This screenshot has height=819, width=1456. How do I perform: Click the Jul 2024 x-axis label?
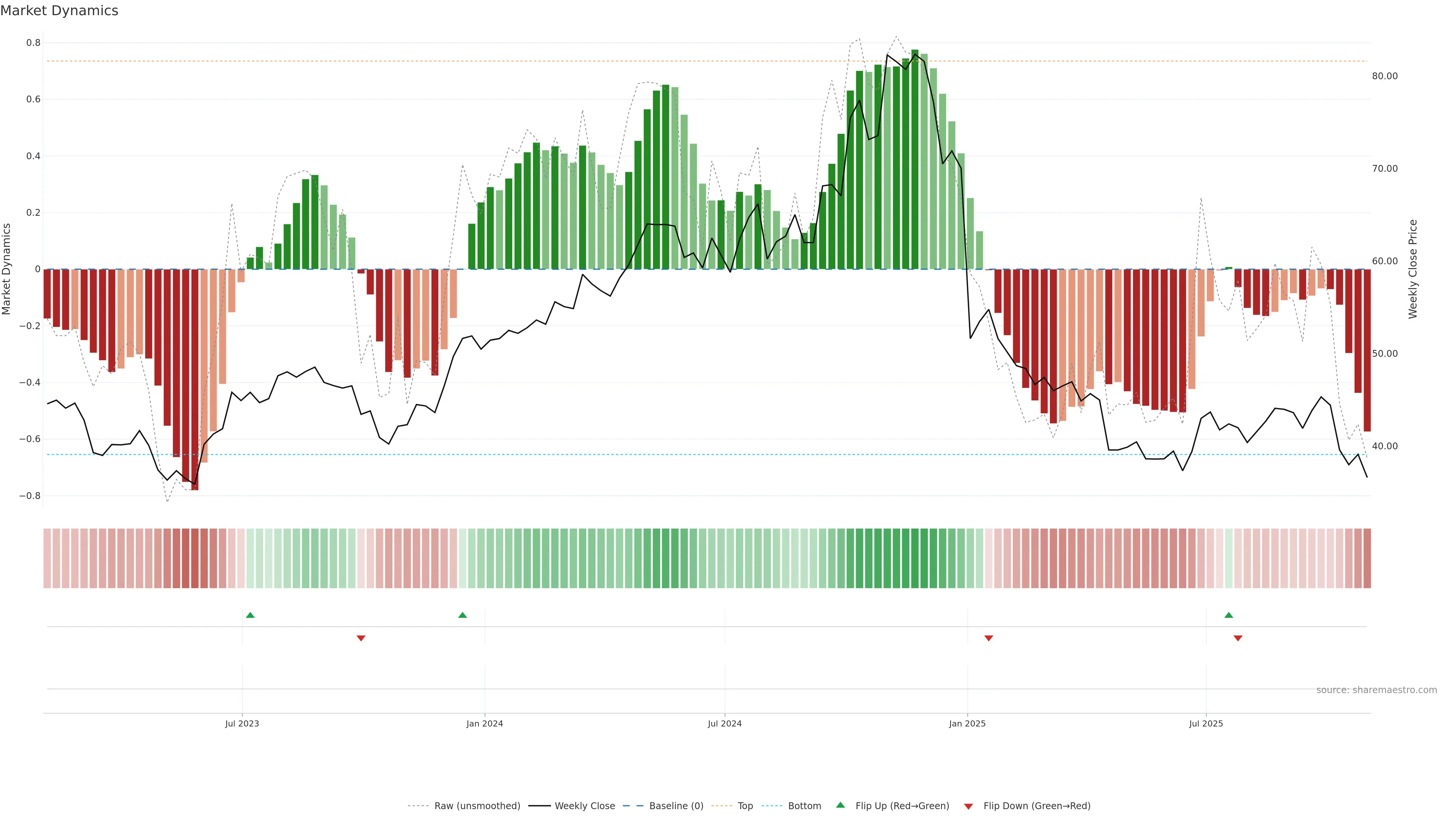pyautogui.click(x=725, y=723)
